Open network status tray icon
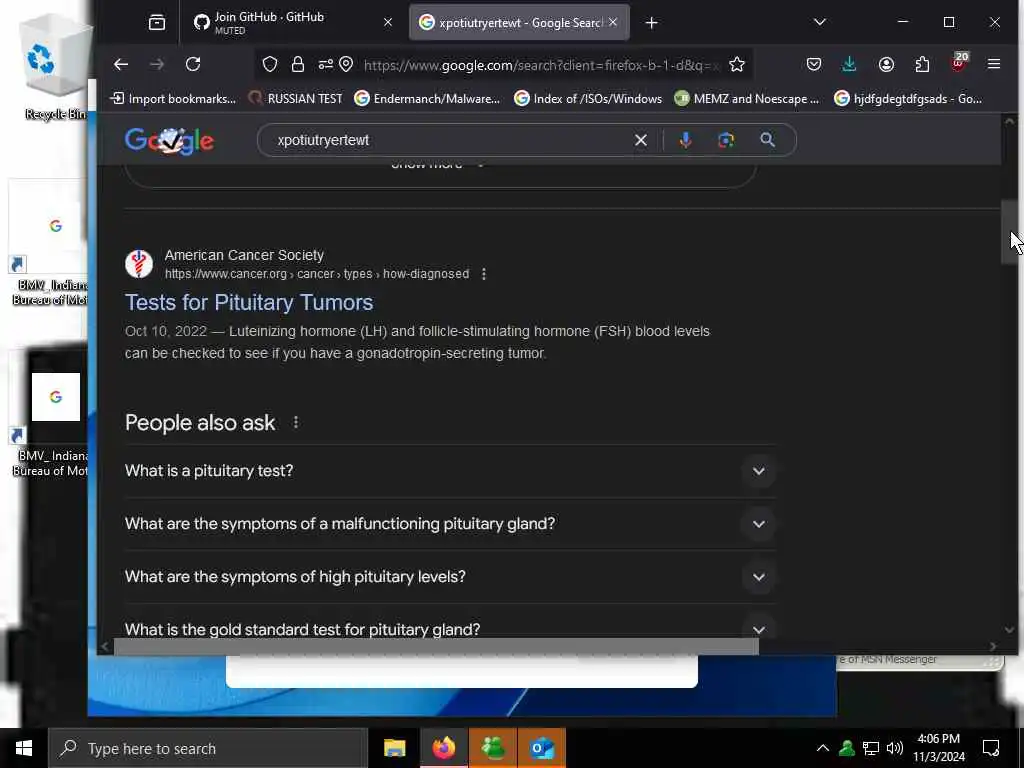This screenshot has height=768, width=1024. tap(871, 748)
